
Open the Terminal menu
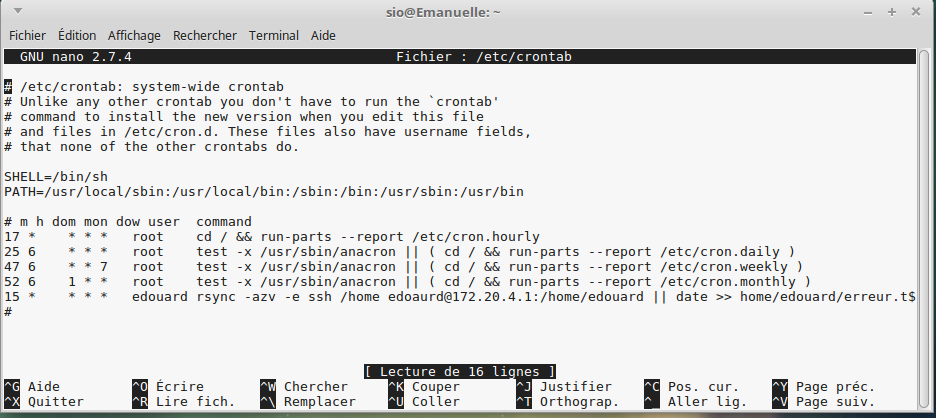[274, 35]
